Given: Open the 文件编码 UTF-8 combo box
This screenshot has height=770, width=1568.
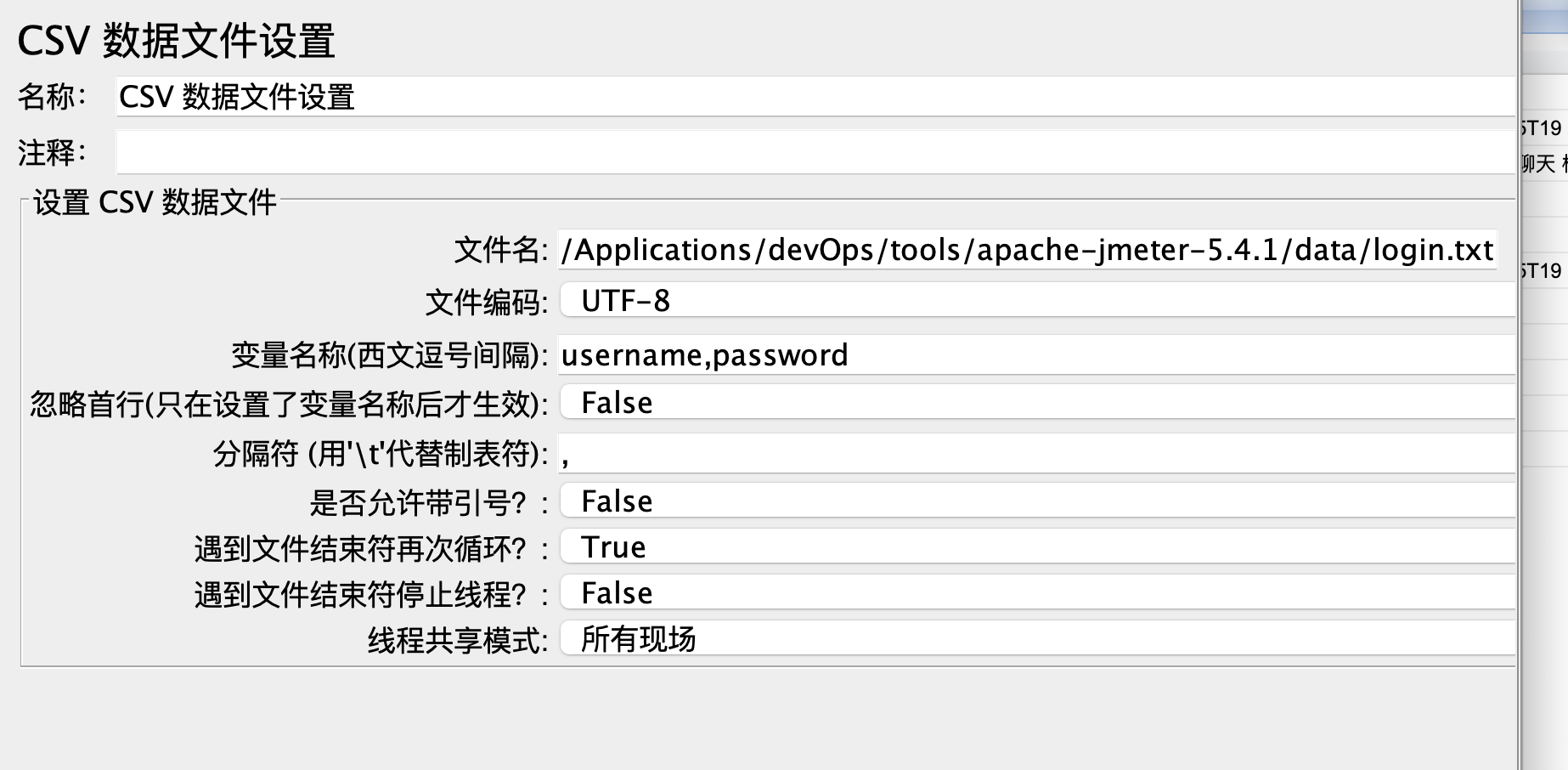Looking at the screenshot, I should pyautogui.click(x=1036, y=301).
